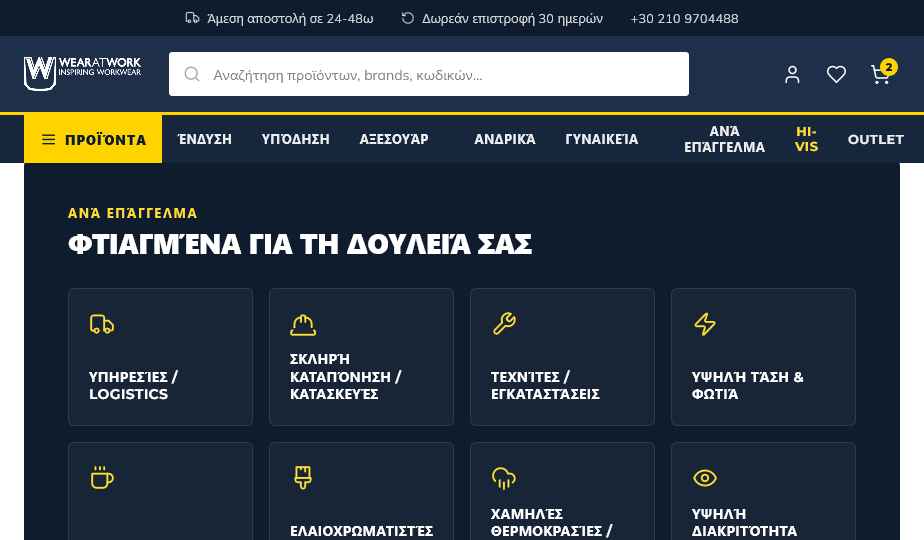Focus the product search field

(429, 74)
